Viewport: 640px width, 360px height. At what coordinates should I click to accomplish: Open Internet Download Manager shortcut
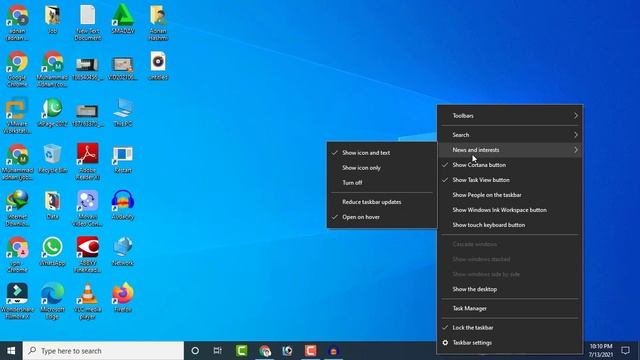pos(17,208)
